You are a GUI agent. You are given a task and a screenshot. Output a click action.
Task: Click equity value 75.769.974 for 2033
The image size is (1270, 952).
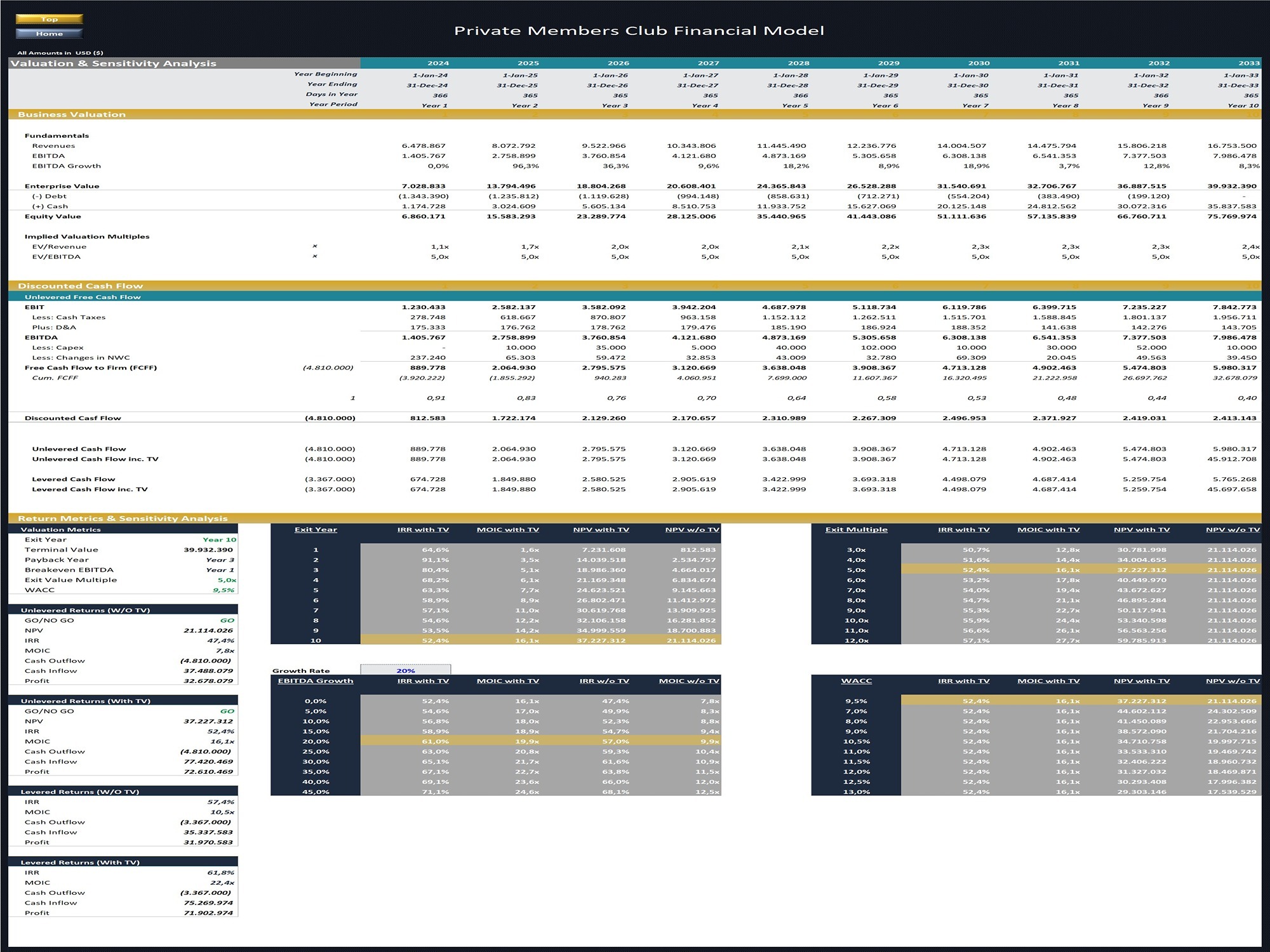1232,216
